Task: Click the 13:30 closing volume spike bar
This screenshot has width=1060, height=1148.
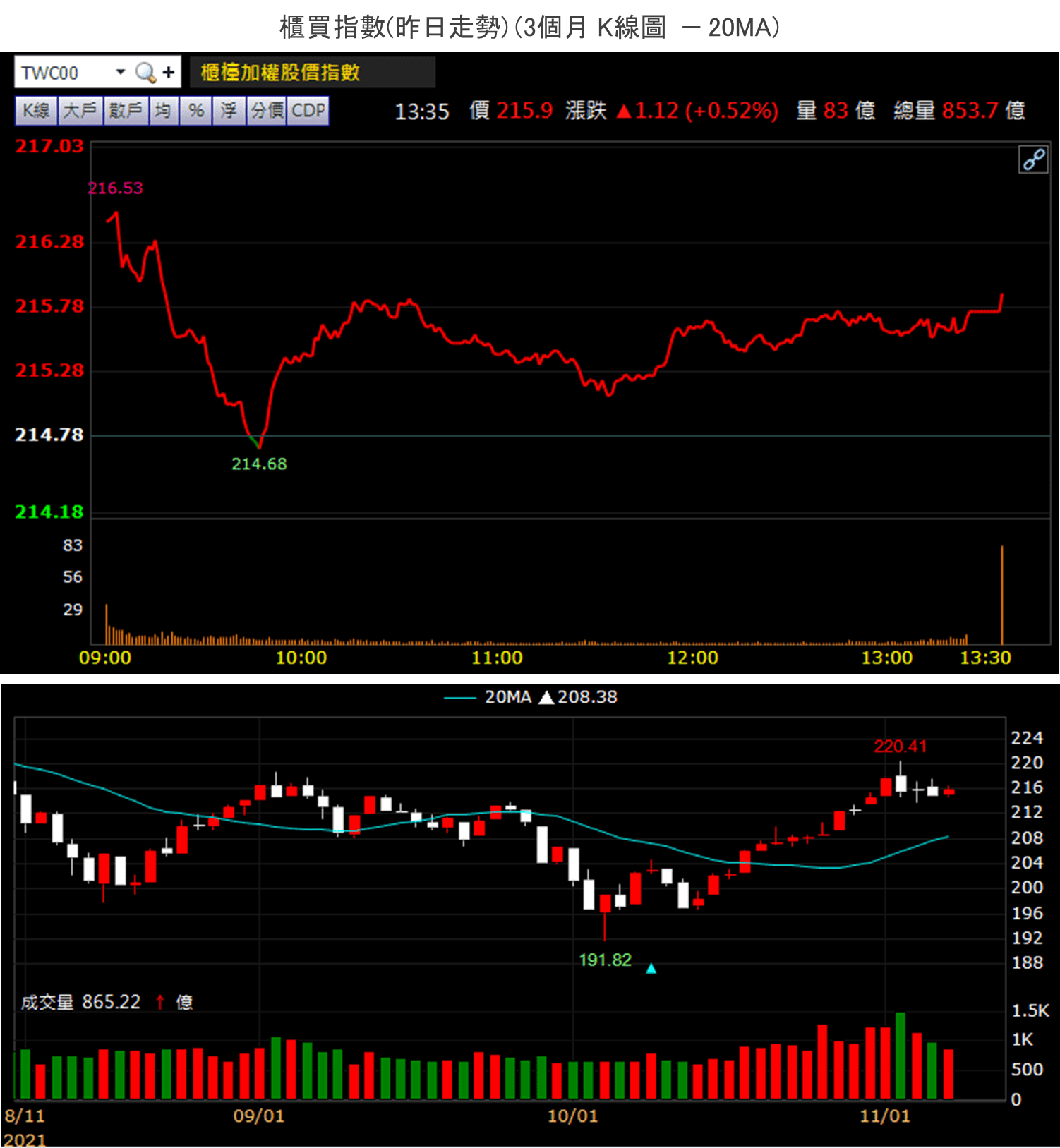Action: [x=1001, y=595]
